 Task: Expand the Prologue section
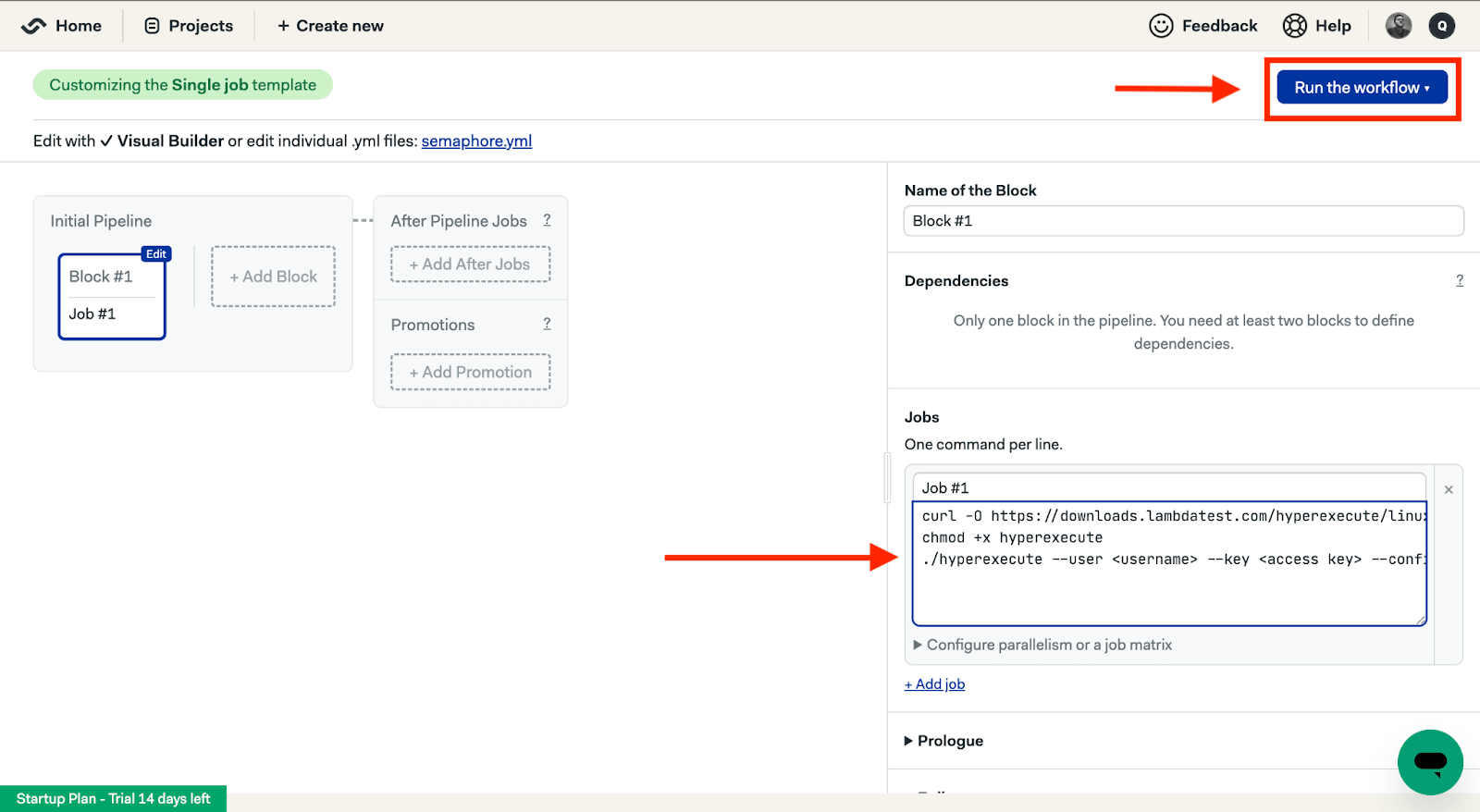click(x=943, y=741)
